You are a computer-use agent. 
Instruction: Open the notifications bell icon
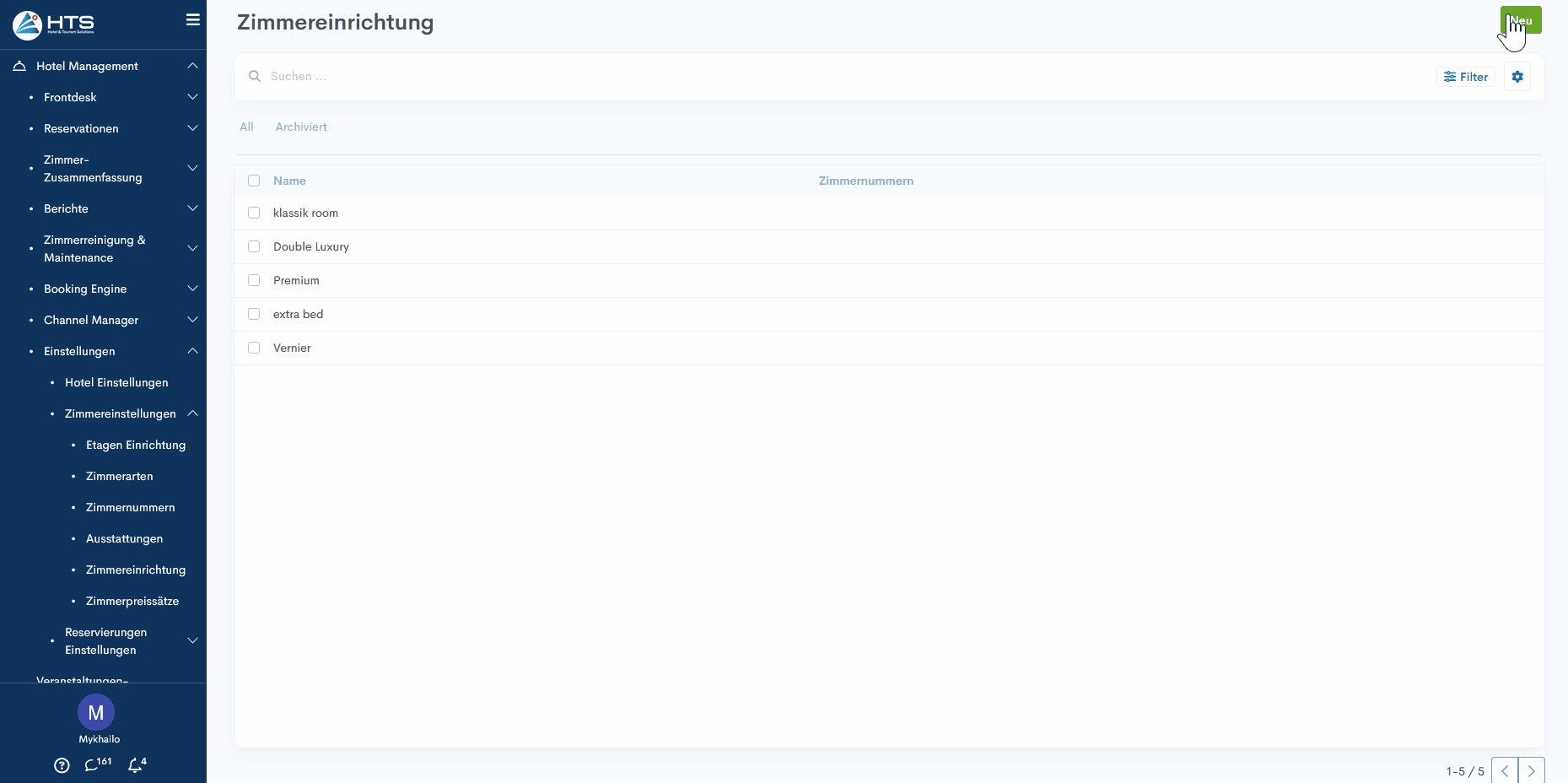pos(137,764)
